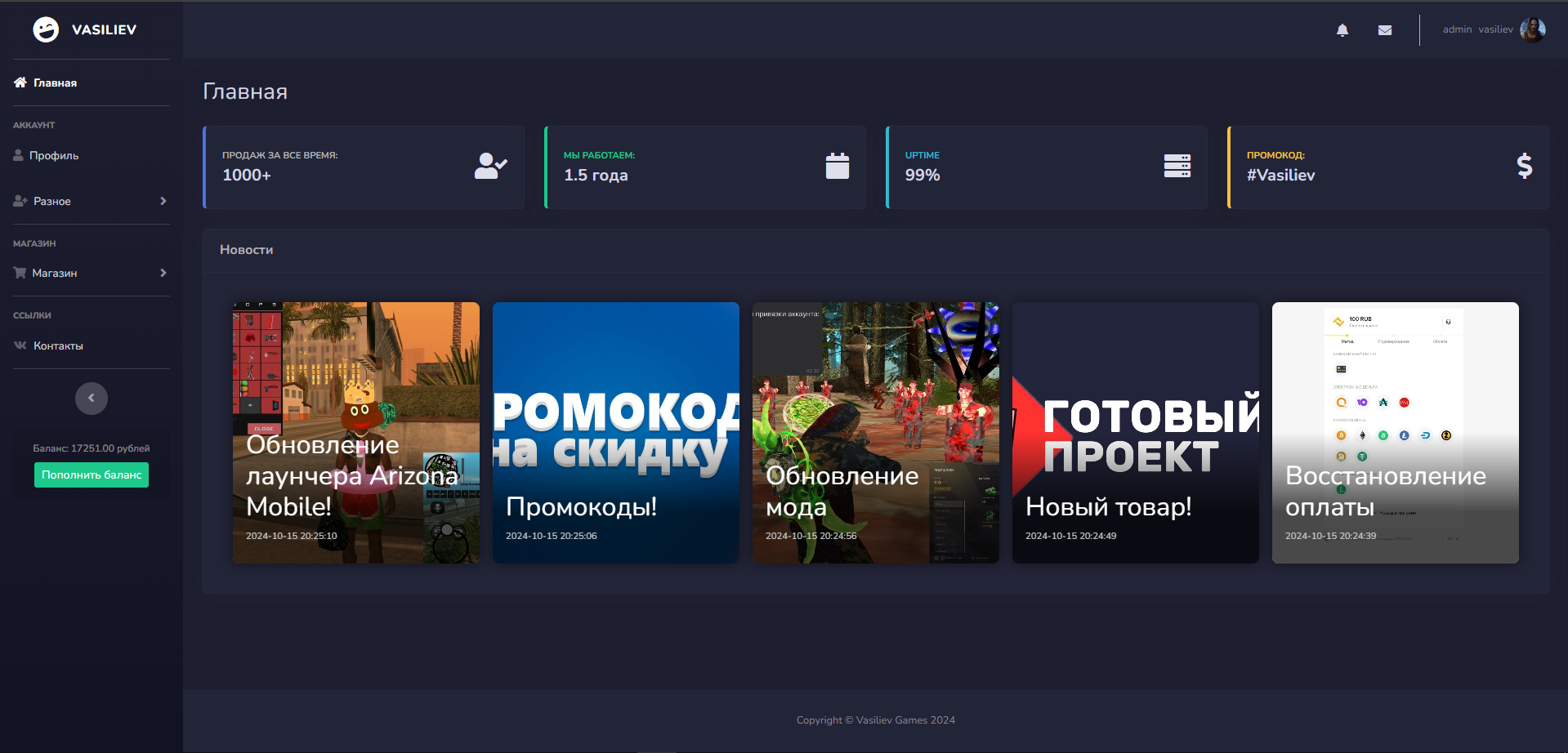Viewport: 1568px width, 753px height.
Task: Click the VASILIEV brand name link
Action: tap(104, 29)
